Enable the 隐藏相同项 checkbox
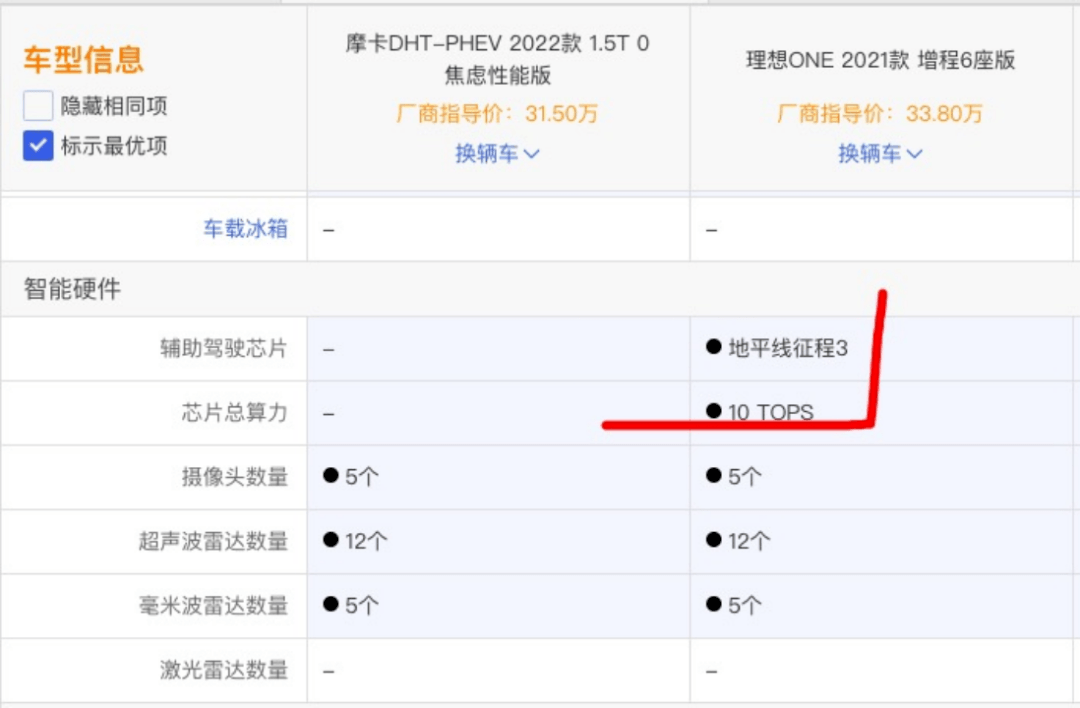 click(38, 106)
